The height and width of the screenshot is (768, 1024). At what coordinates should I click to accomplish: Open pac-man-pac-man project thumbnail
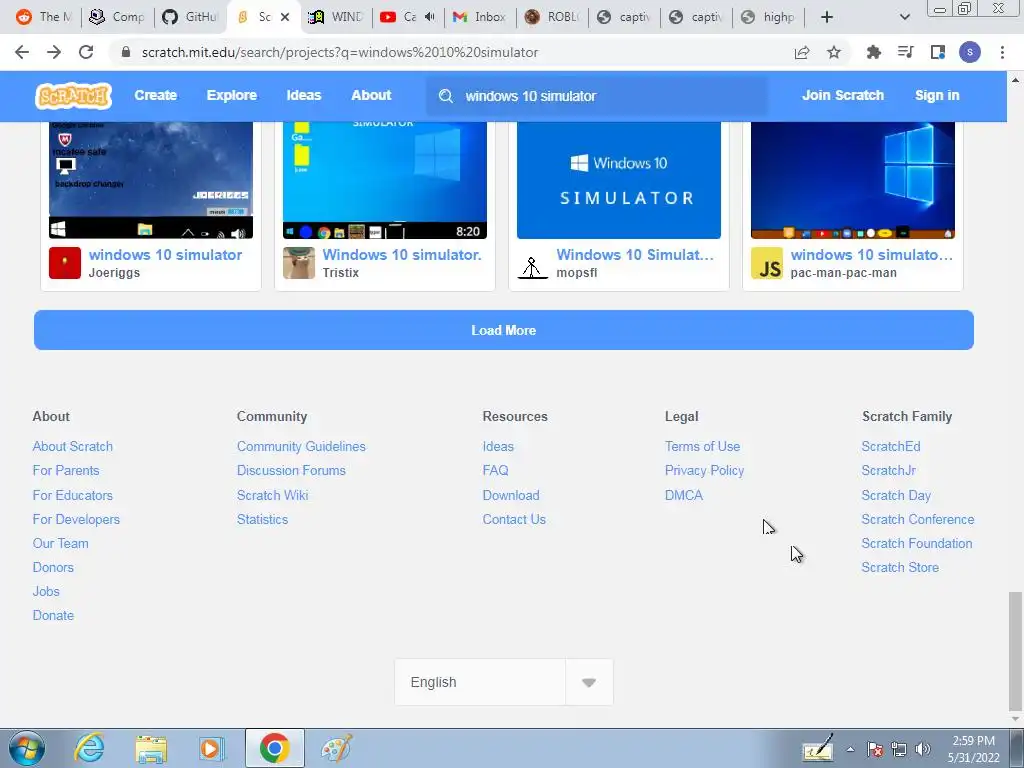tap(853, 180)
